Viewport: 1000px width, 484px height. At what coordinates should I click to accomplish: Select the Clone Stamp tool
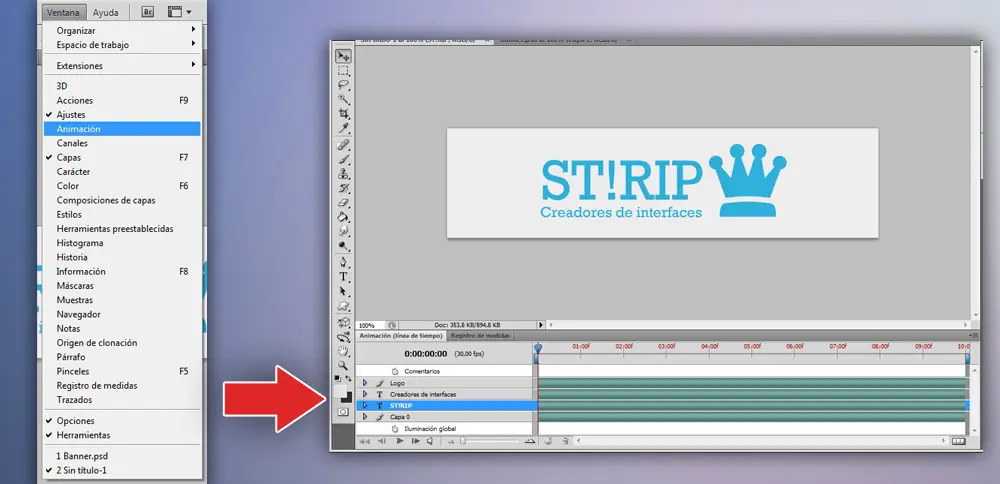(x=344, y=173)
